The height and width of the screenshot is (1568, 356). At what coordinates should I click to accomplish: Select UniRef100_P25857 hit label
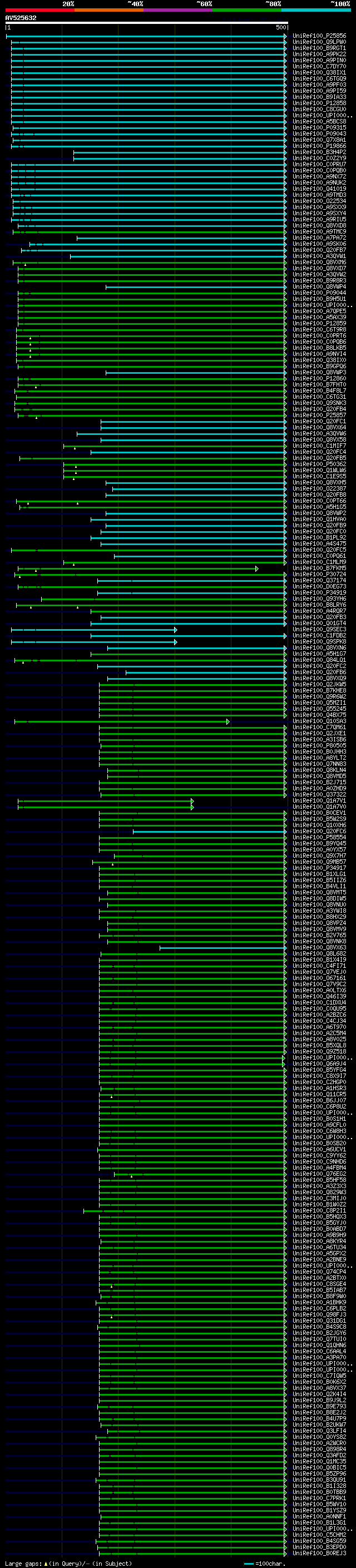pos(319,415)
